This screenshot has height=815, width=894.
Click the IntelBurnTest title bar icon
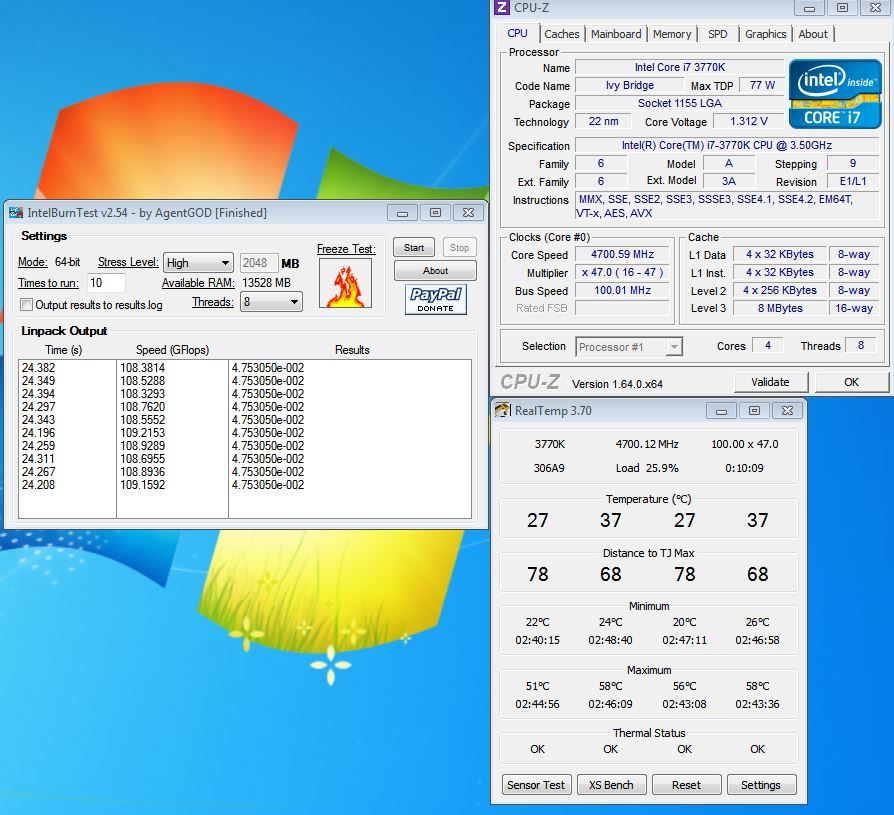click(x=15, y=213)
